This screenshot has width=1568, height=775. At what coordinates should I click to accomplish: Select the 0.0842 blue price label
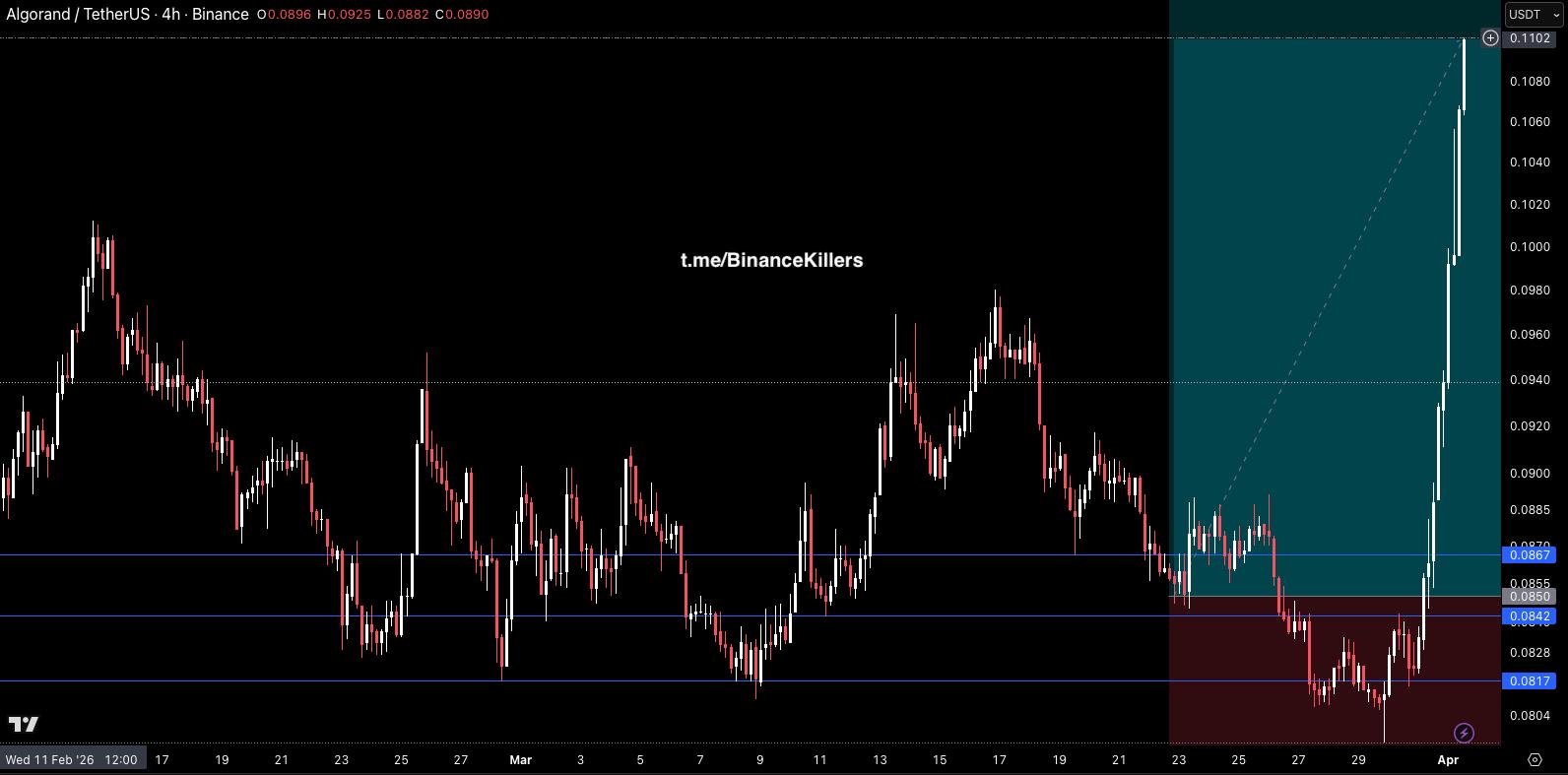click(1529, 616)
